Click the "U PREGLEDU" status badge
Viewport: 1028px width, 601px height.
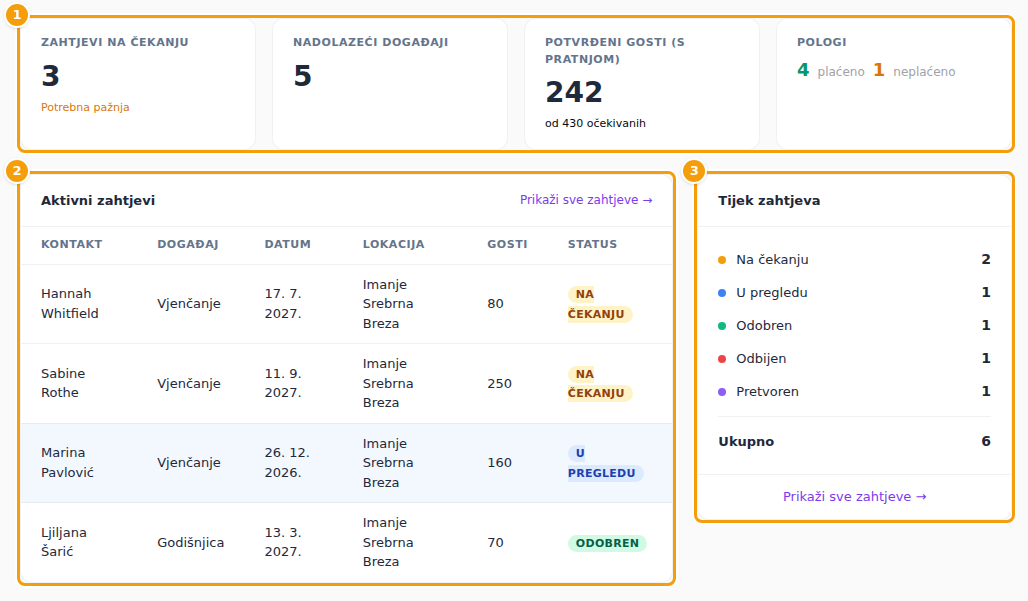(x=604, y=463)
